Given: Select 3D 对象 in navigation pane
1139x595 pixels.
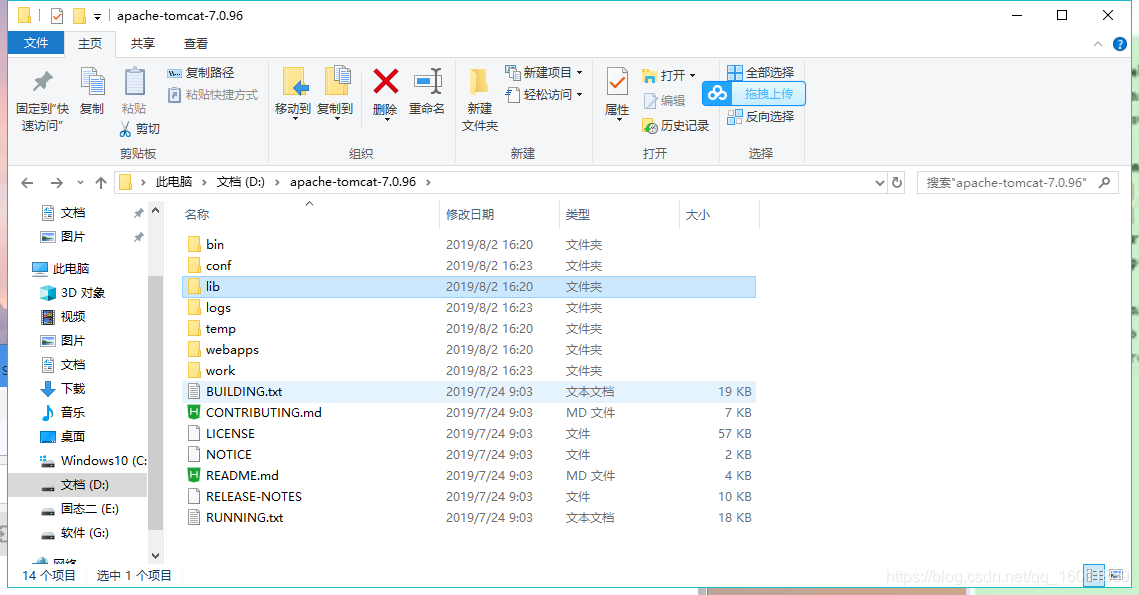Looking at the screenshot, I should [x=73, y=293].
